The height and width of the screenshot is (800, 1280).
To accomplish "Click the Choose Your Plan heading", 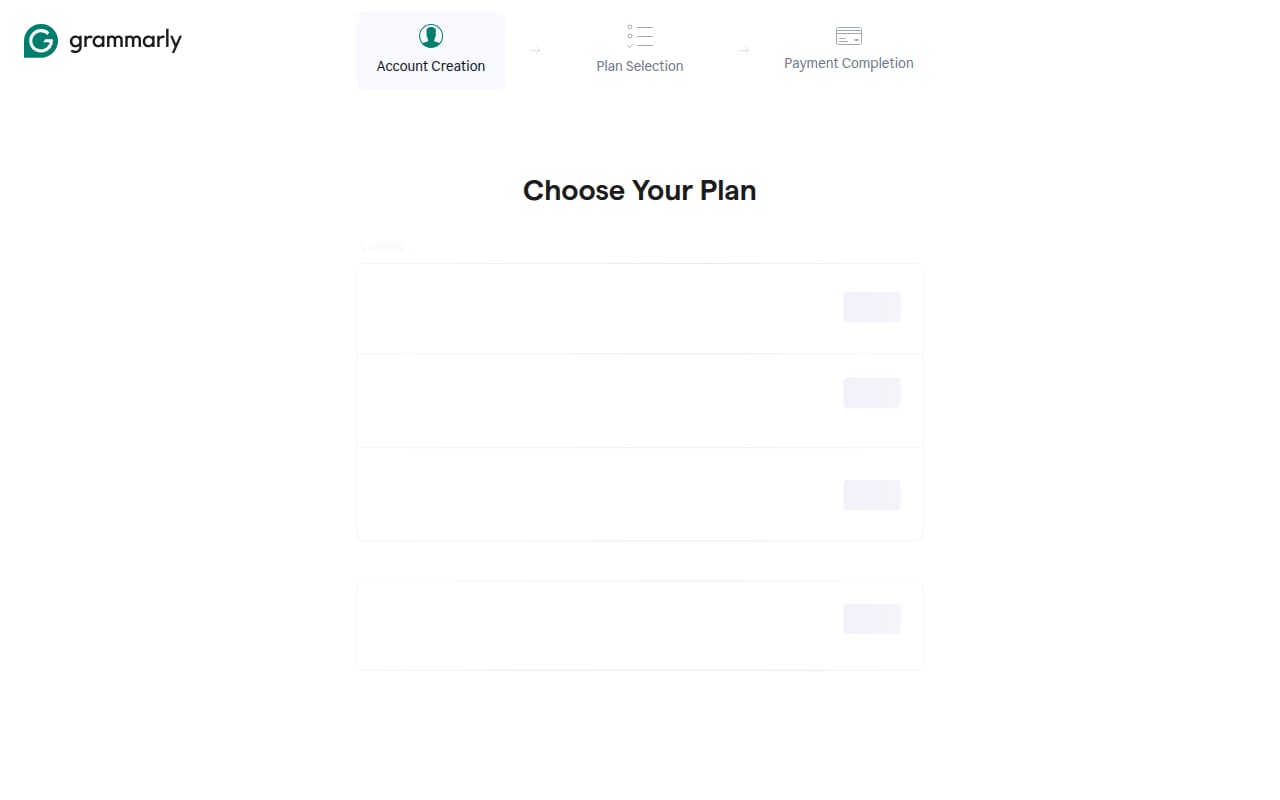I will coord(640,190).
